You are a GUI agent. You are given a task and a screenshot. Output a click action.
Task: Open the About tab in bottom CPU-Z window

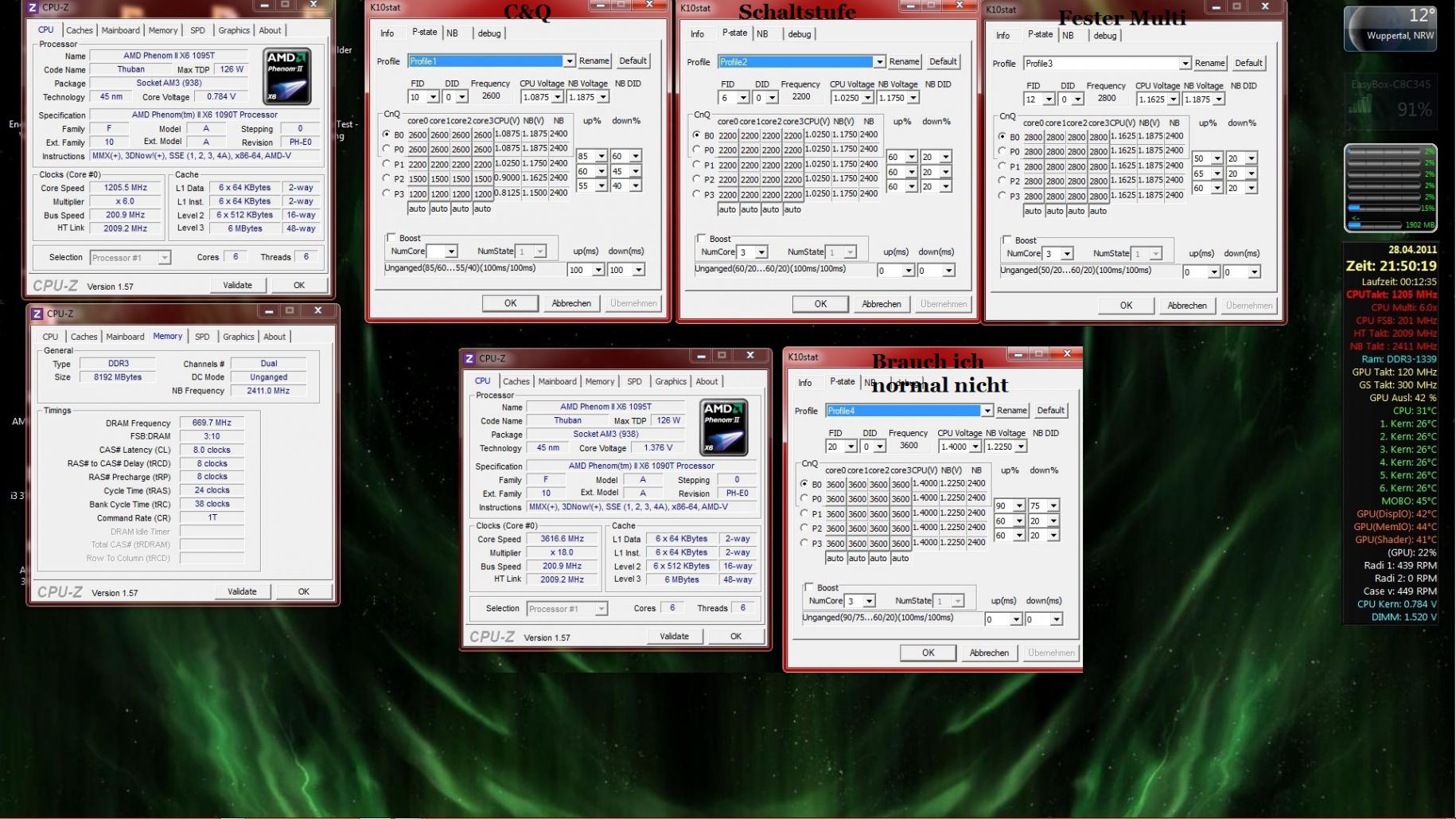707,381
